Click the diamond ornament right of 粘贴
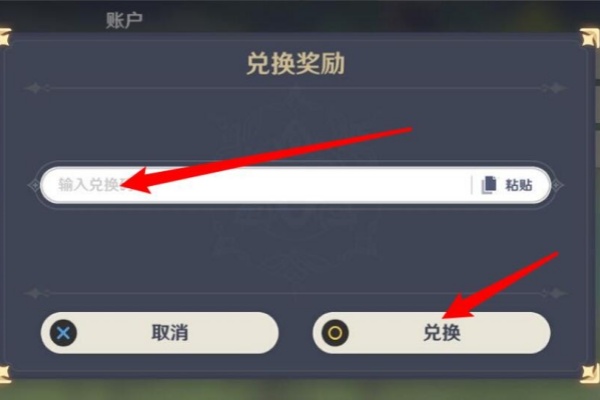Image resolution: width=600 pixels, height=400 pixels. [557, 185]
